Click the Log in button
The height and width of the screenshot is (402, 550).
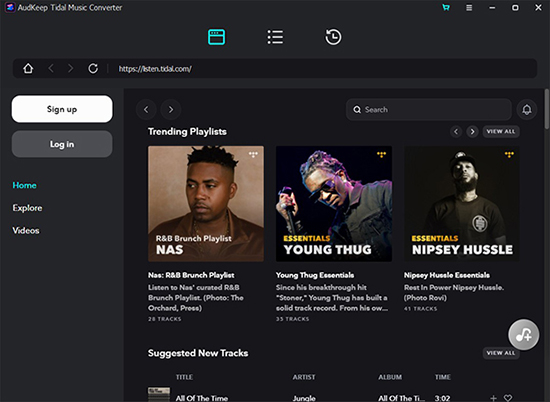tap(62, 144)
